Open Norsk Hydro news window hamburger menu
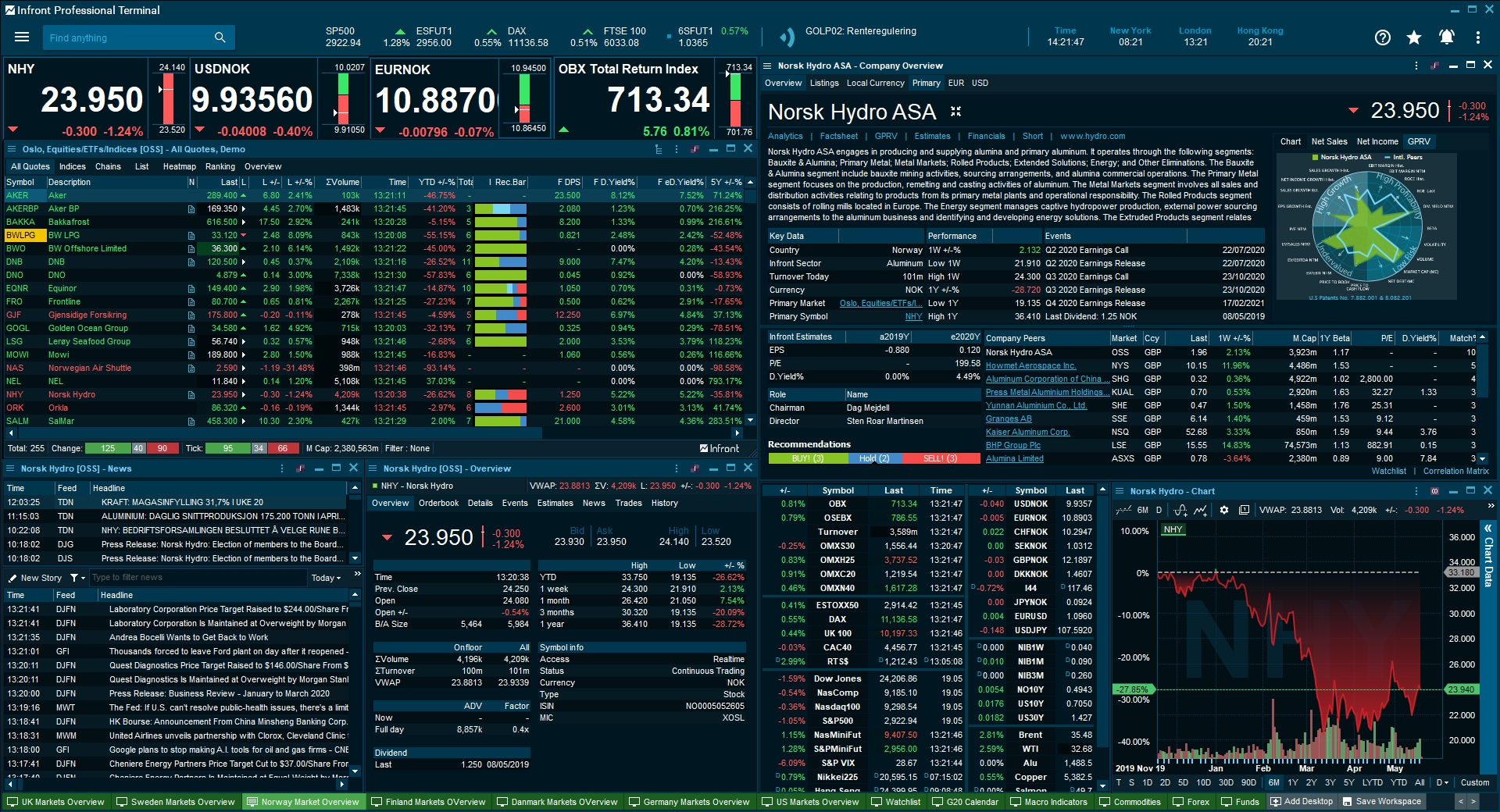 pyautogui.click(x=12, y=468)
